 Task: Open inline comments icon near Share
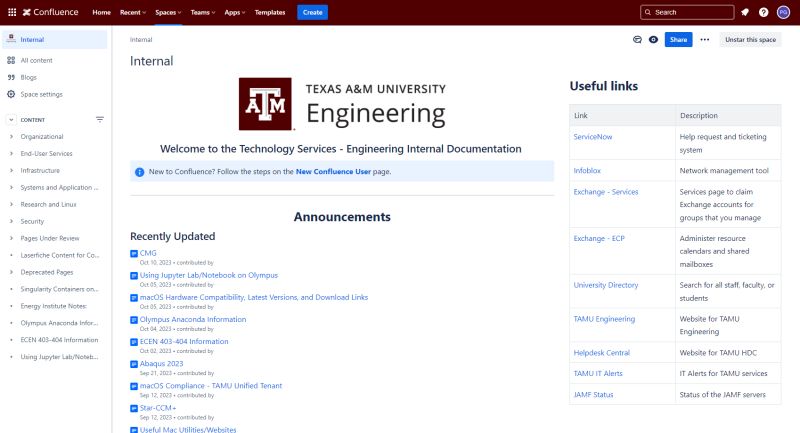point(637,39)
